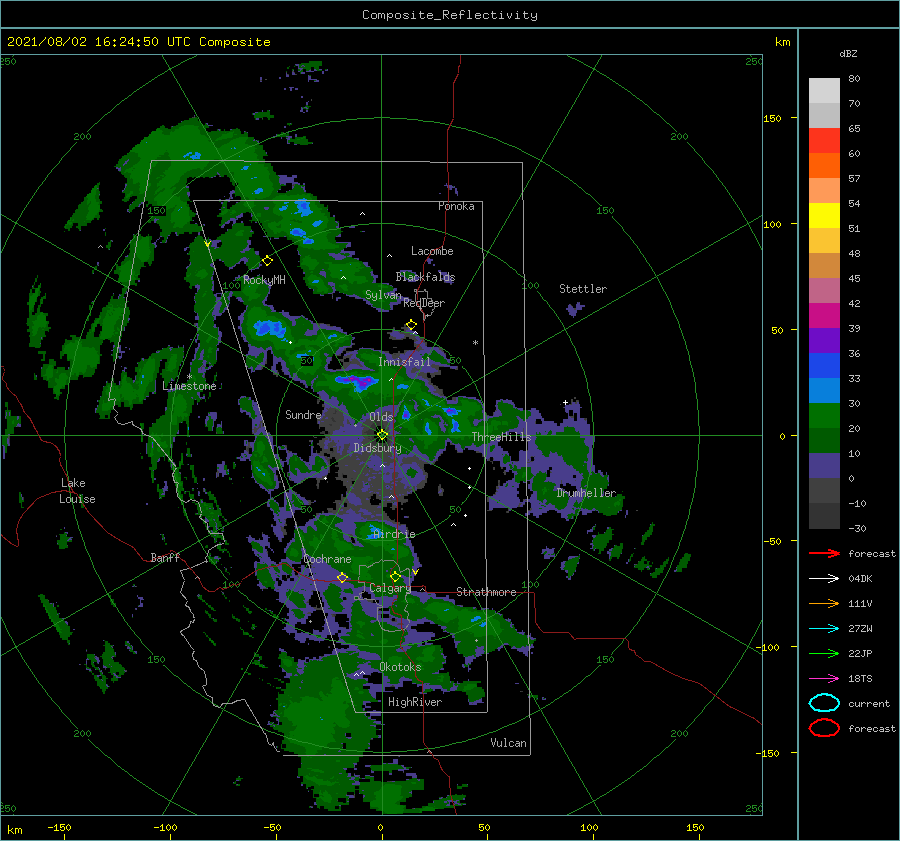Click the Sylvan label on map
Viewport: 900px width, 841px height.
pos(383,295)
